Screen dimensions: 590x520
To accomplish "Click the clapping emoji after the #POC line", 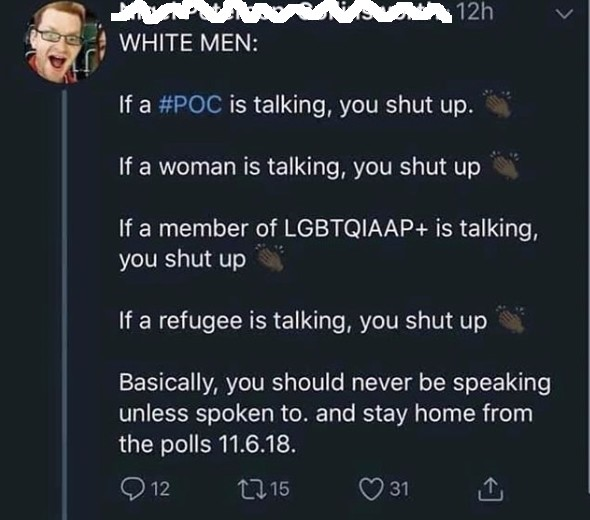I will coord(497,103).
